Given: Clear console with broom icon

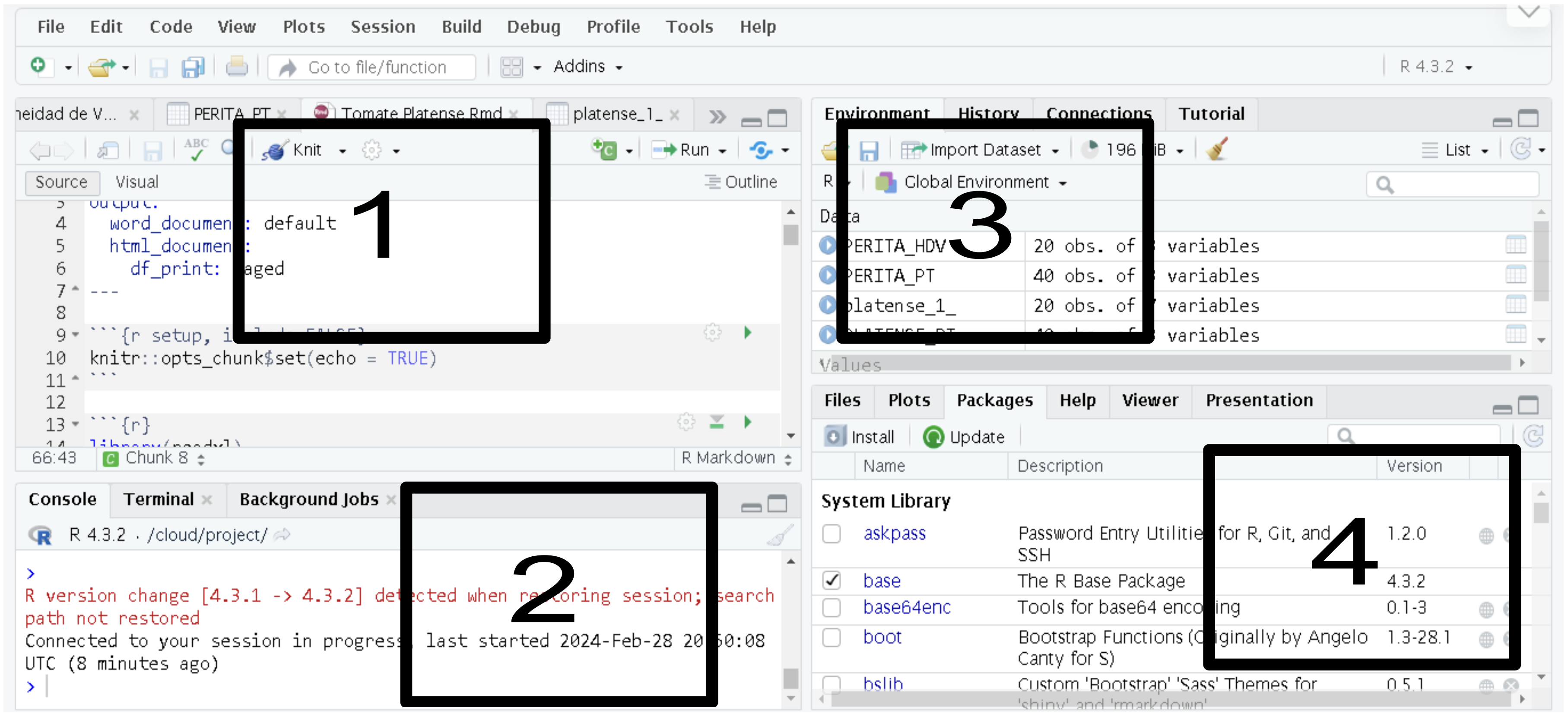Looking at the screenshot, I should [780, 535].
